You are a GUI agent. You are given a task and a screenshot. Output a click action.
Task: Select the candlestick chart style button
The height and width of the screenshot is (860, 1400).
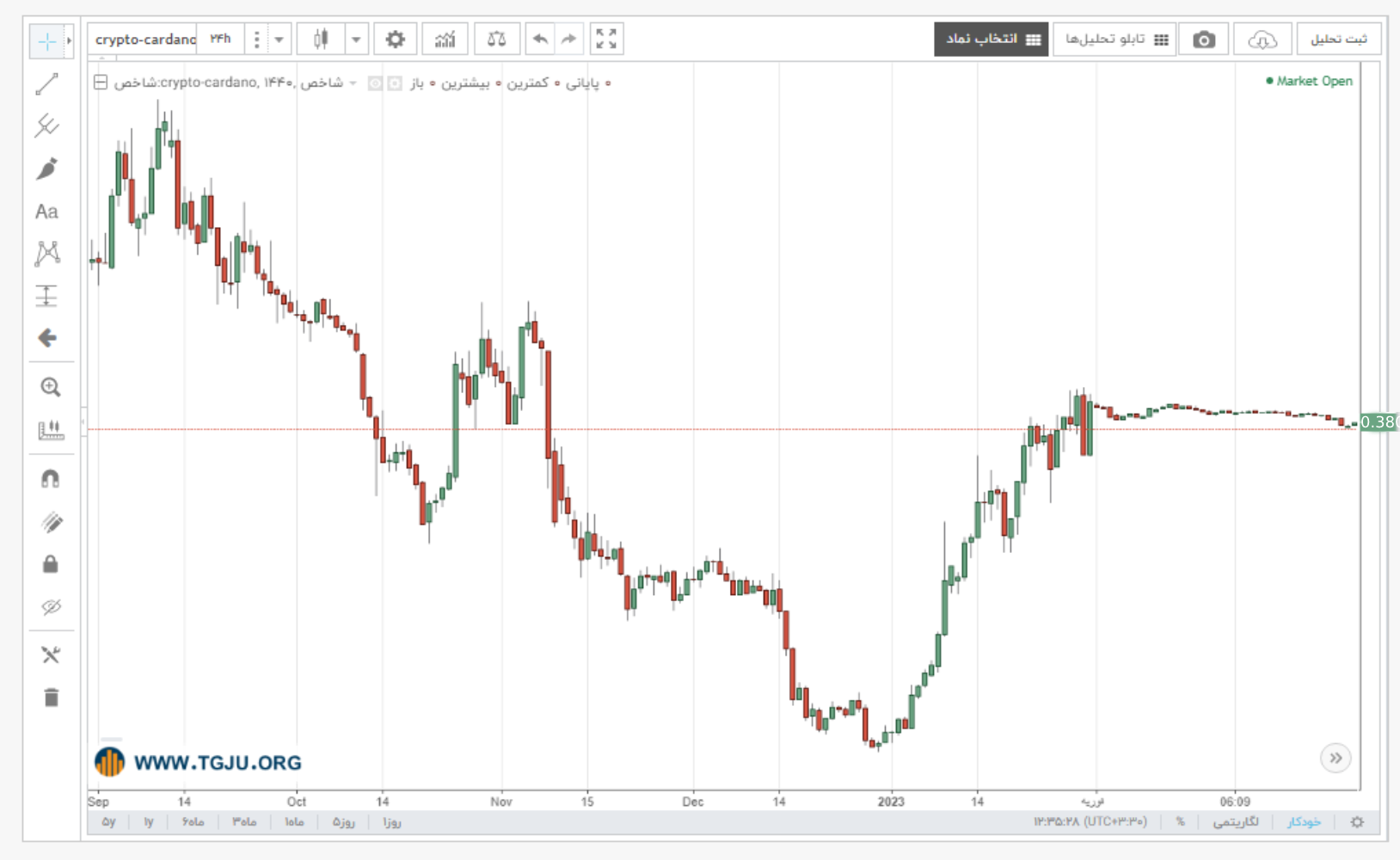click(x=321, y=40)
